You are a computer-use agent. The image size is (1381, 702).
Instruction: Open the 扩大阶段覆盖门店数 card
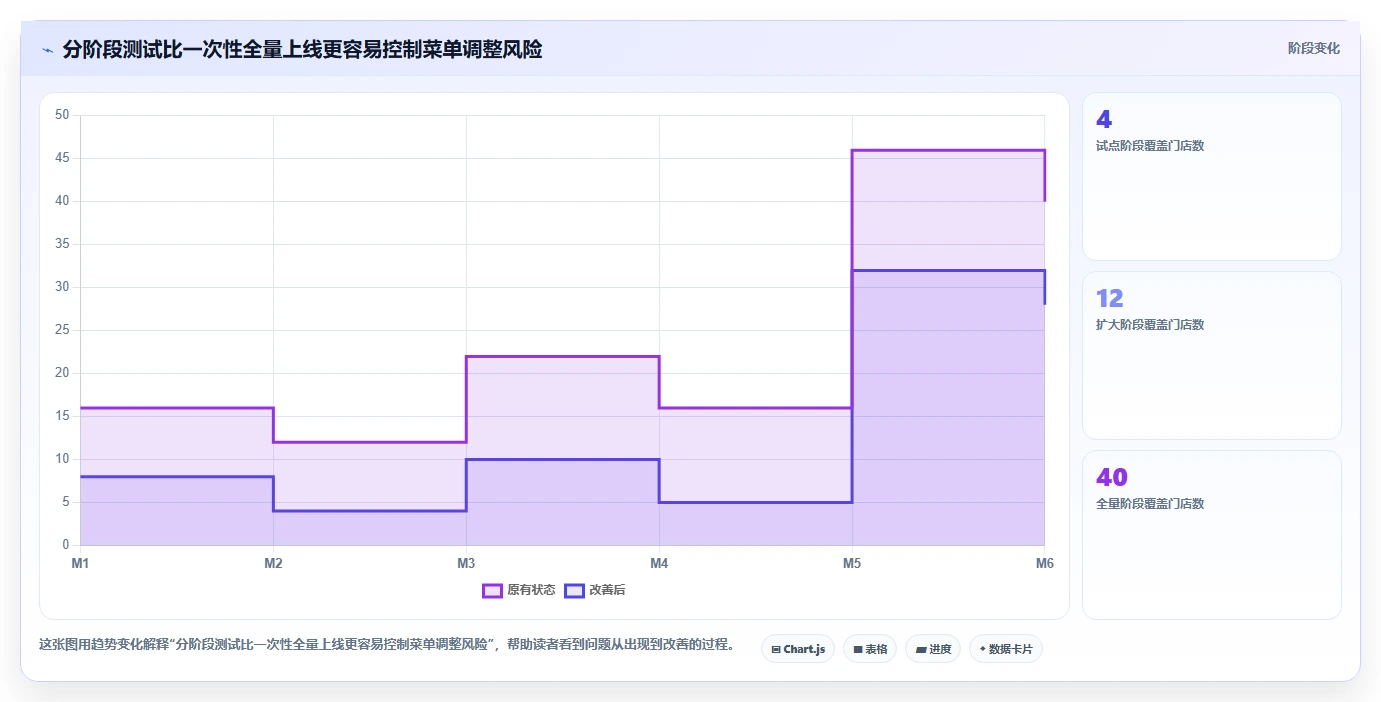[1212, 355]
